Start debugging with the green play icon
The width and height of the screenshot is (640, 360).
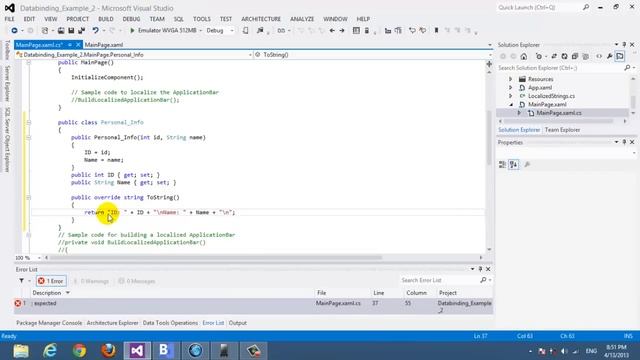[x=132, y=31]
